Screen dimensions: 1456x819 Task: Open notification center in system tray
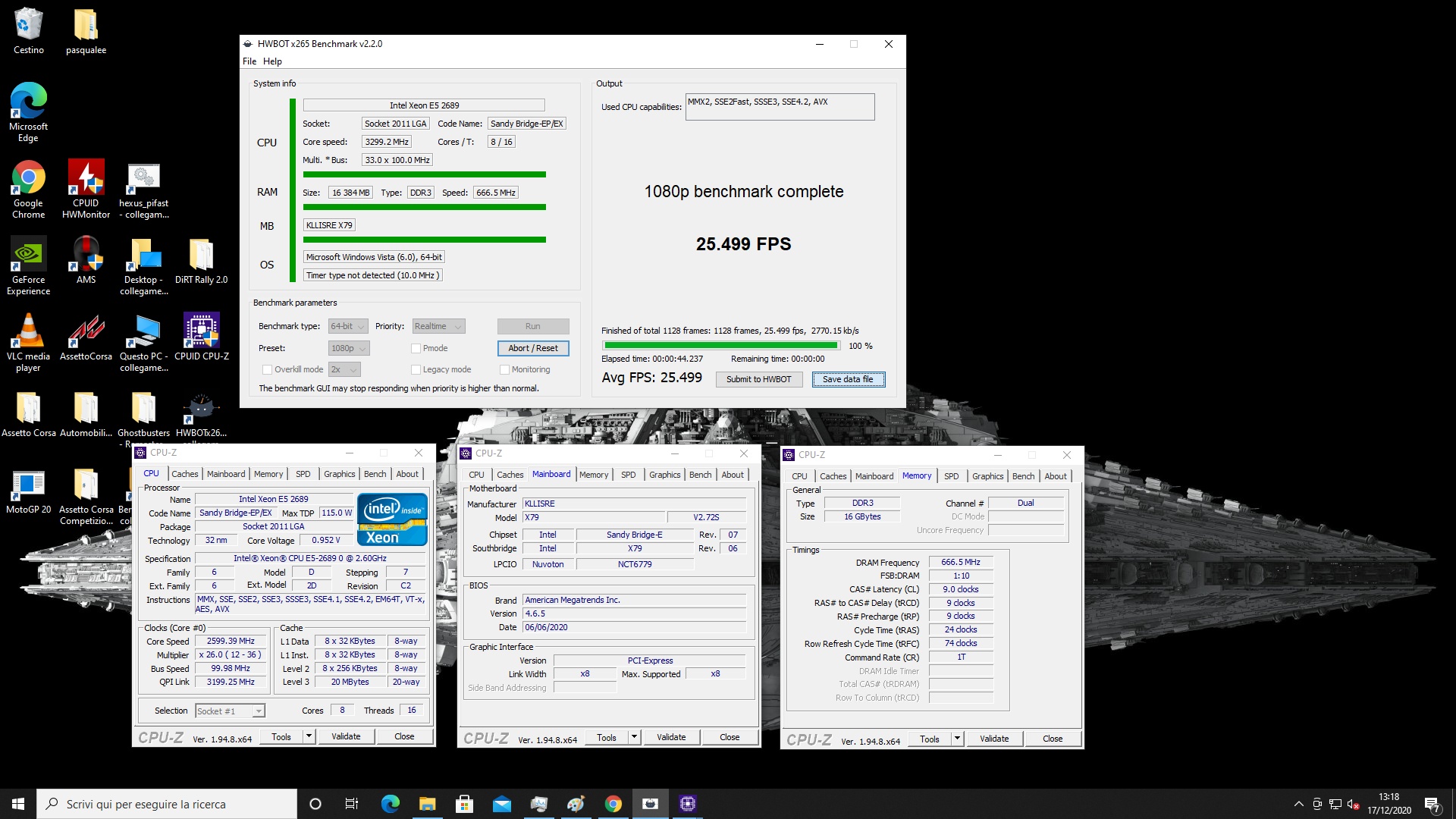tap(1432, 804)
